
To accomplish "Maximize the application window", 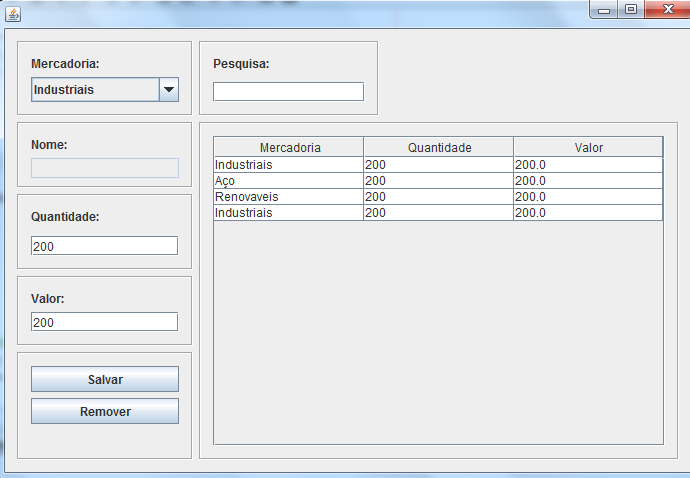I will tap(631, 9).
